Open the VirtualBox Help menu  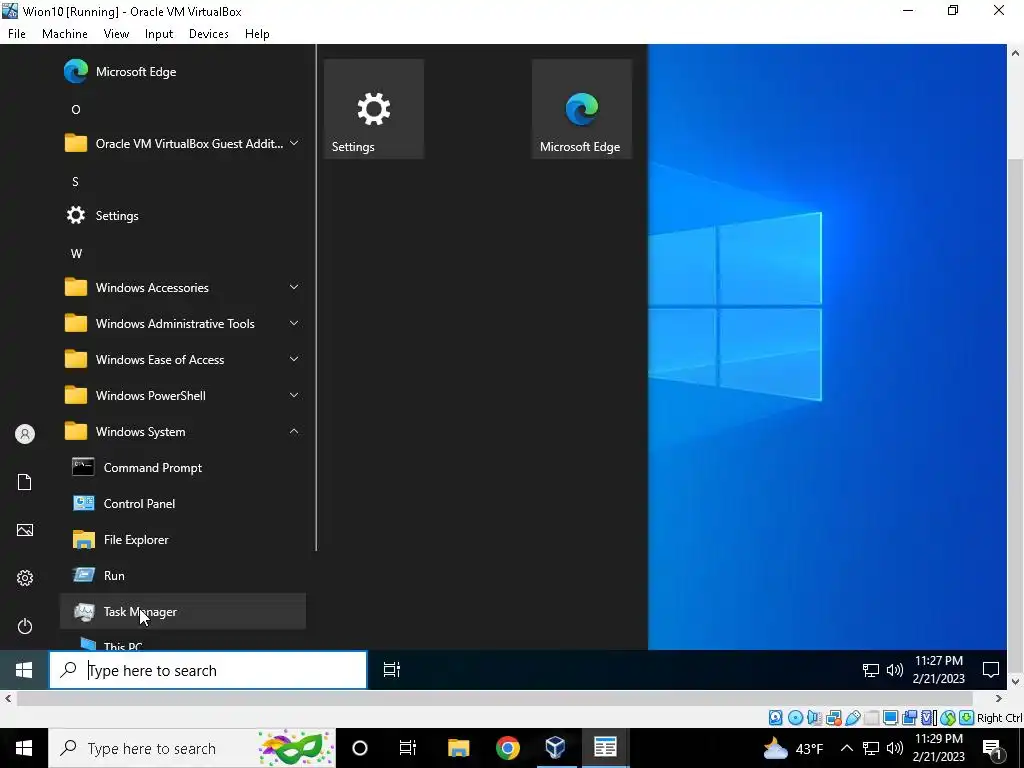click(x=257, y=34)
